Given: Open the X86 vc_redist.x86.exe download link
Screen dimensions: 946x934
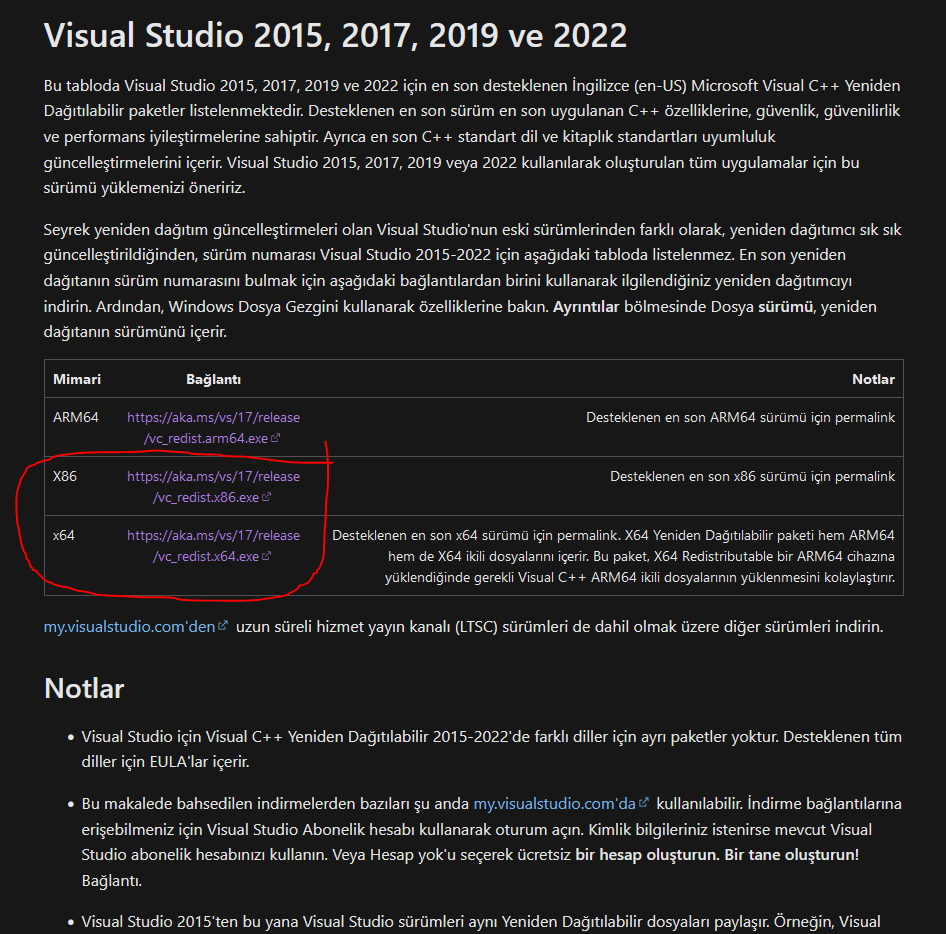Looking at the screenshot, I should coord(213,486).
